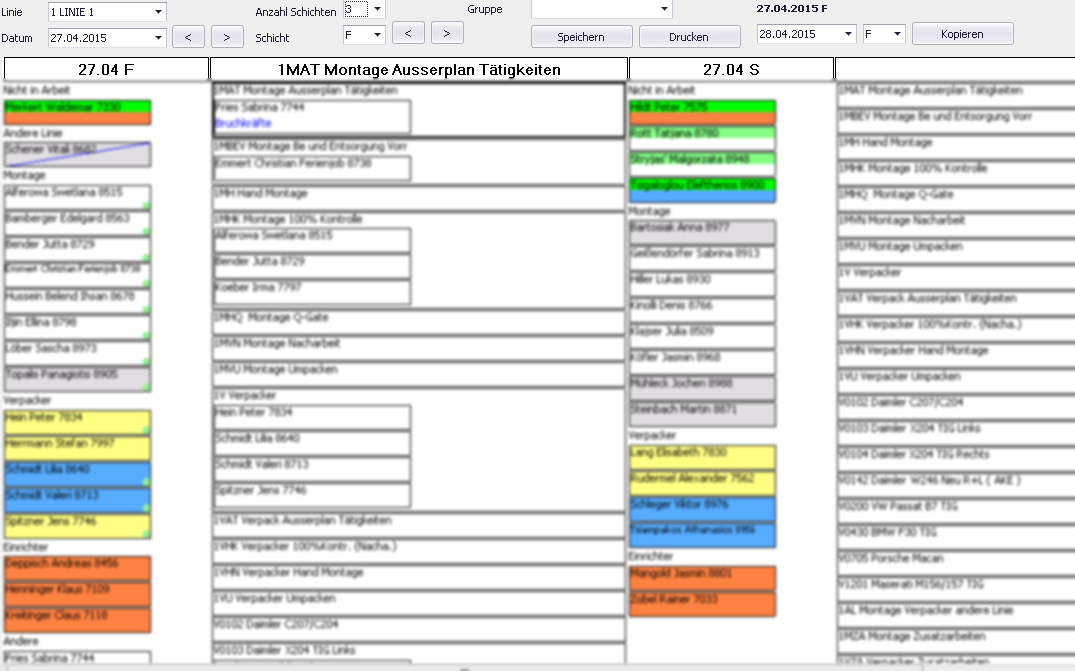The width and height of the screenshot is (1075, 671).
Task: Click the Drucken button
Action: 689,37
